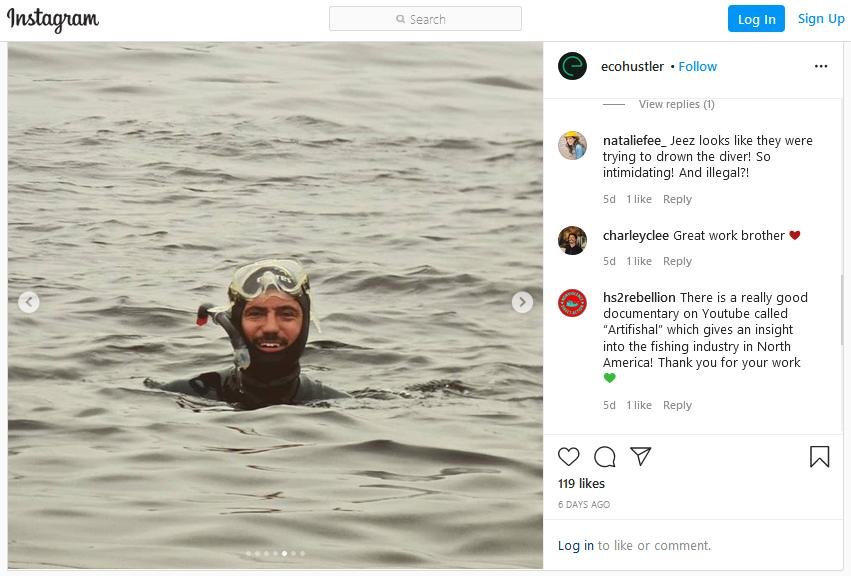Open the Sign Up link
This screenshot has width=851, height=576.
(x=820, y=18)
